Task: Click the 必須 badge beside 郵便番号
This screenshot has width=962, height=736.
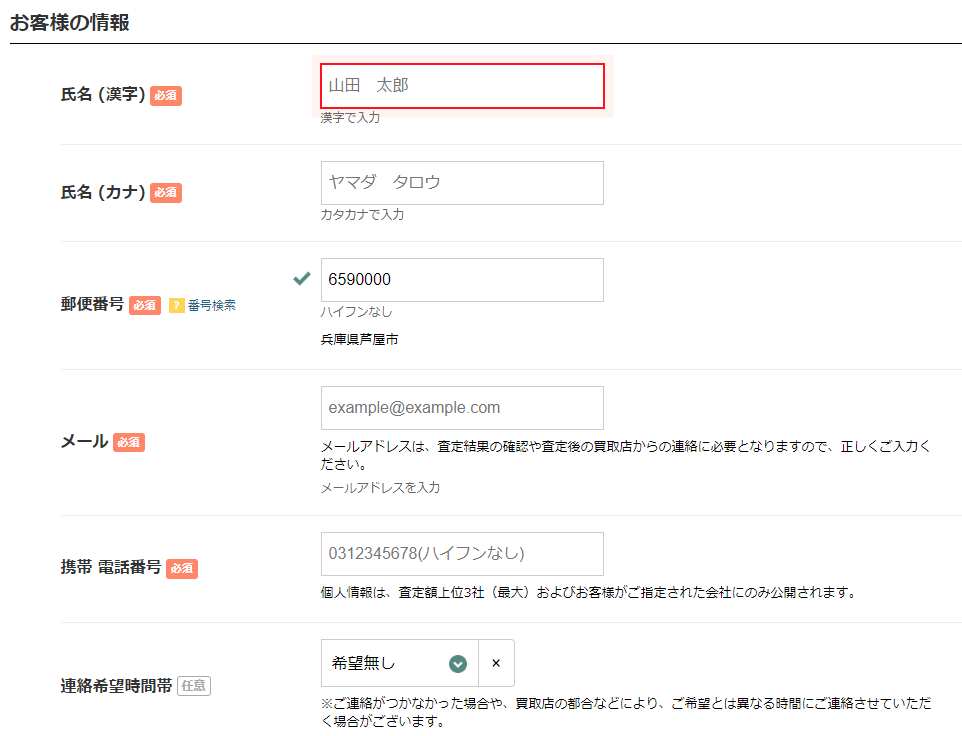Action: click(x=145, y=306)
